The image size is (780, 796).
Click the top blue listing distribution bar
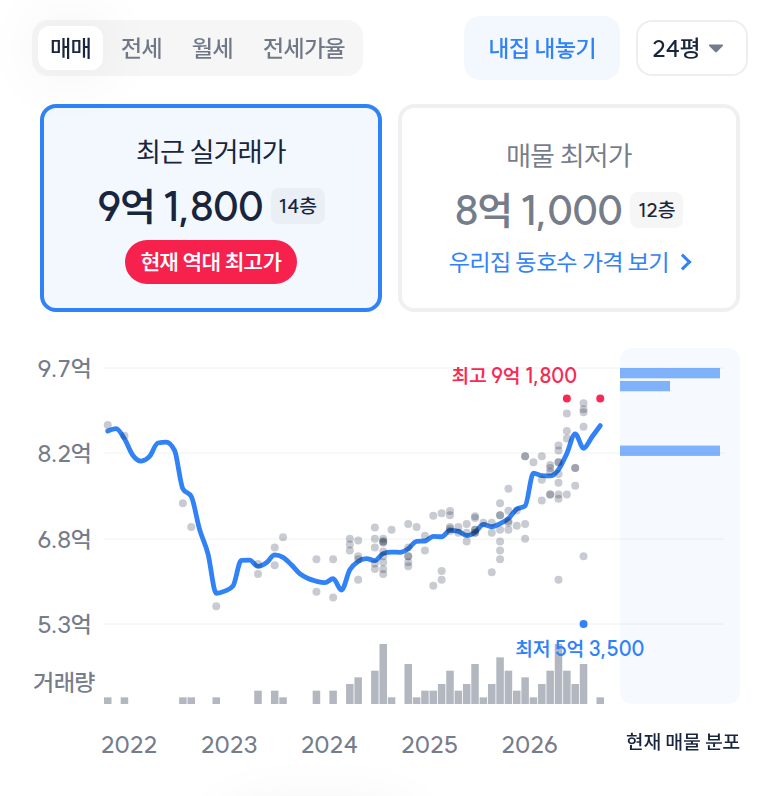[670, 373]
